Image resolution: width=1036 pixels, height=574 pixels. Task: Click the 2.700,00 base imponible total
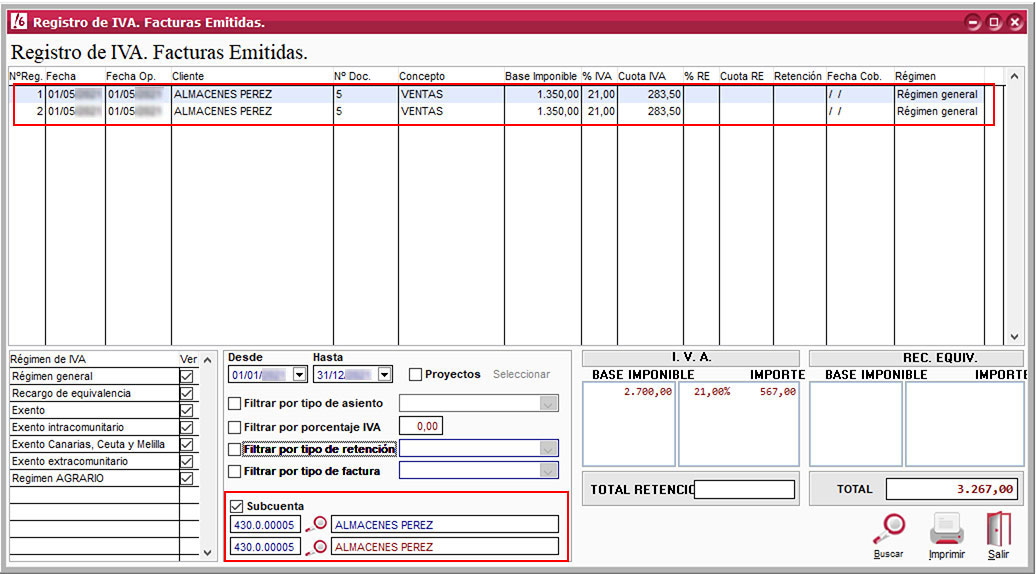point(647,392)
